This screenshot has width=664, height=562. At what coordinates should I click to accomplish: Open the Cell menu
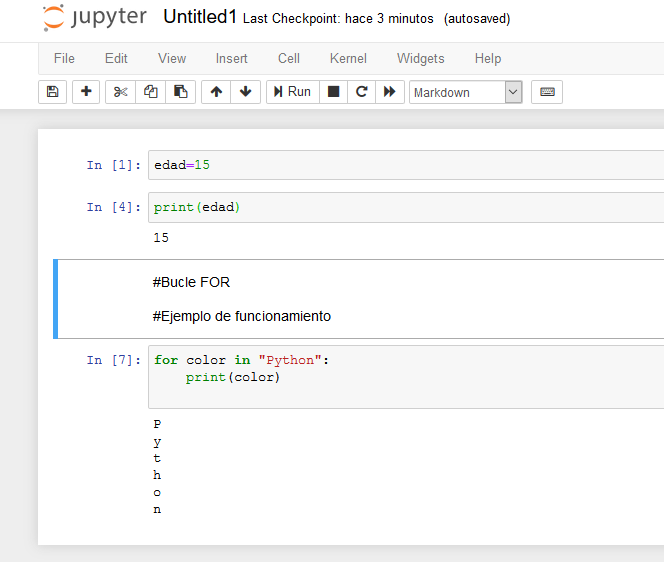[x=289, y=58]
